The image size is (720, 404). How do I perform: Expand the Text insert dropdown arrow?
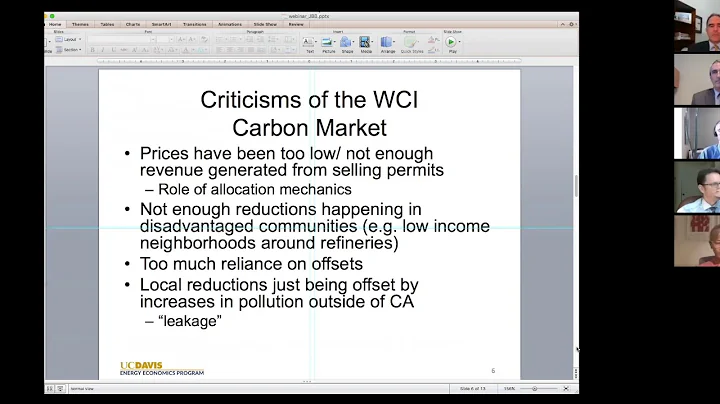[316, 42]
